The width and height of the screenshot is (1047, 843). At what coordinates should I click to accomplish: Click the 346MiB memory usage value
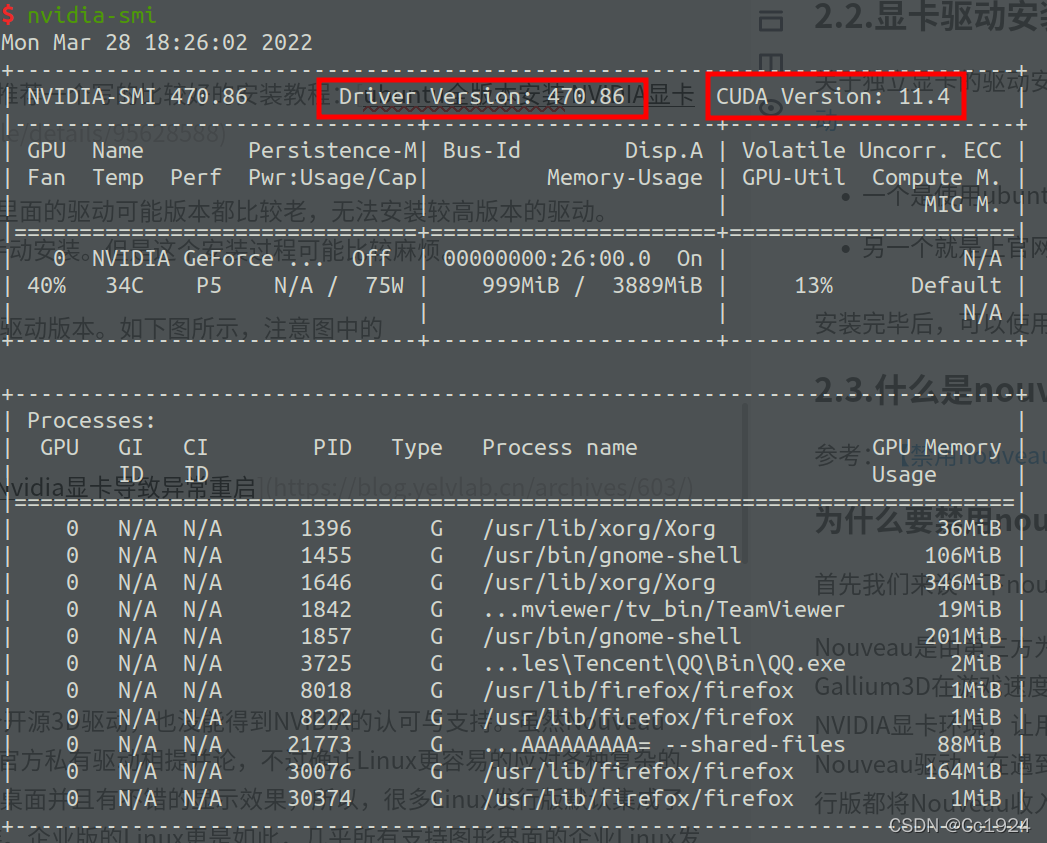pyautogui.click(x=962, y=582)
